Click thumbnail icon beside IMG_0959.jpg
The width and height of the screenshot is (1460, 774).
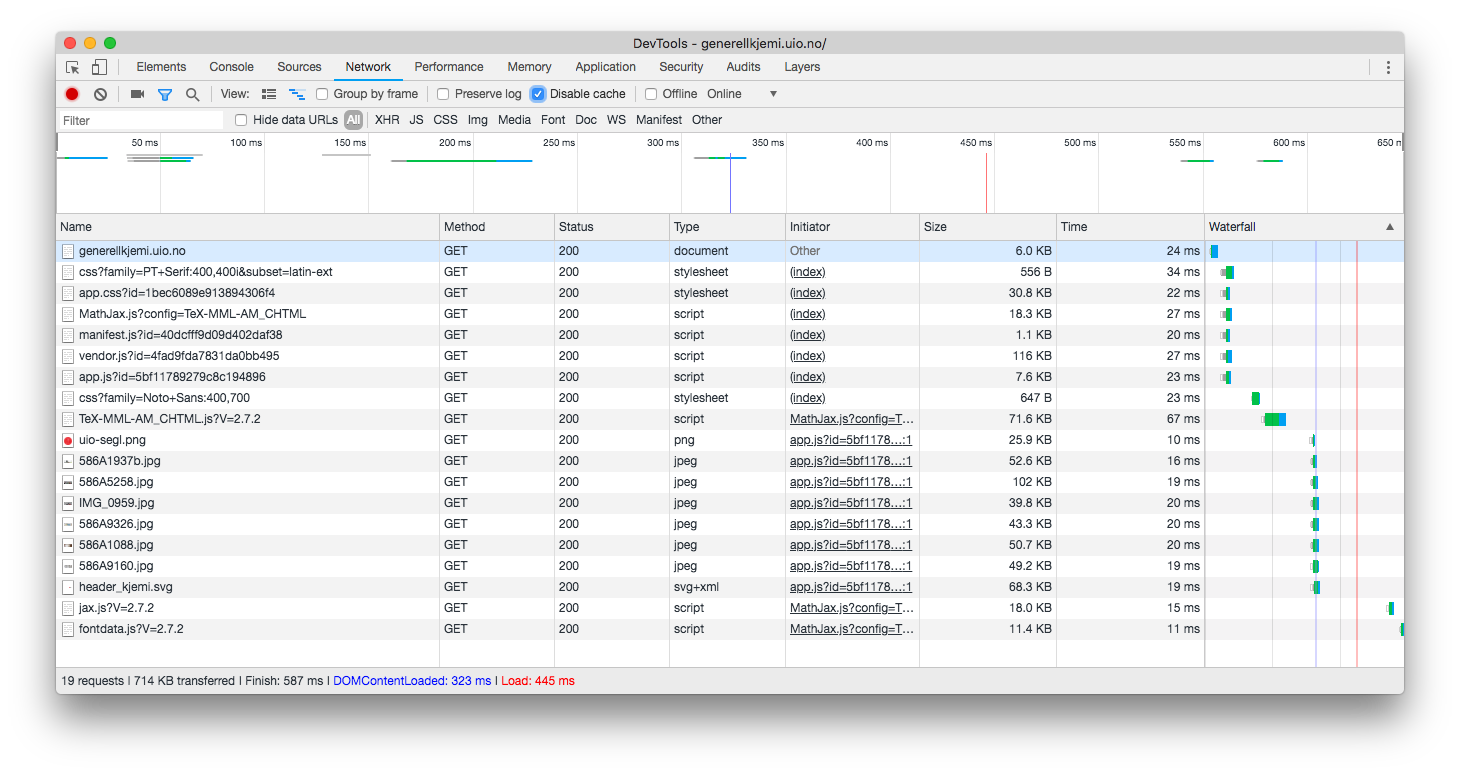(x=68, y=503)
